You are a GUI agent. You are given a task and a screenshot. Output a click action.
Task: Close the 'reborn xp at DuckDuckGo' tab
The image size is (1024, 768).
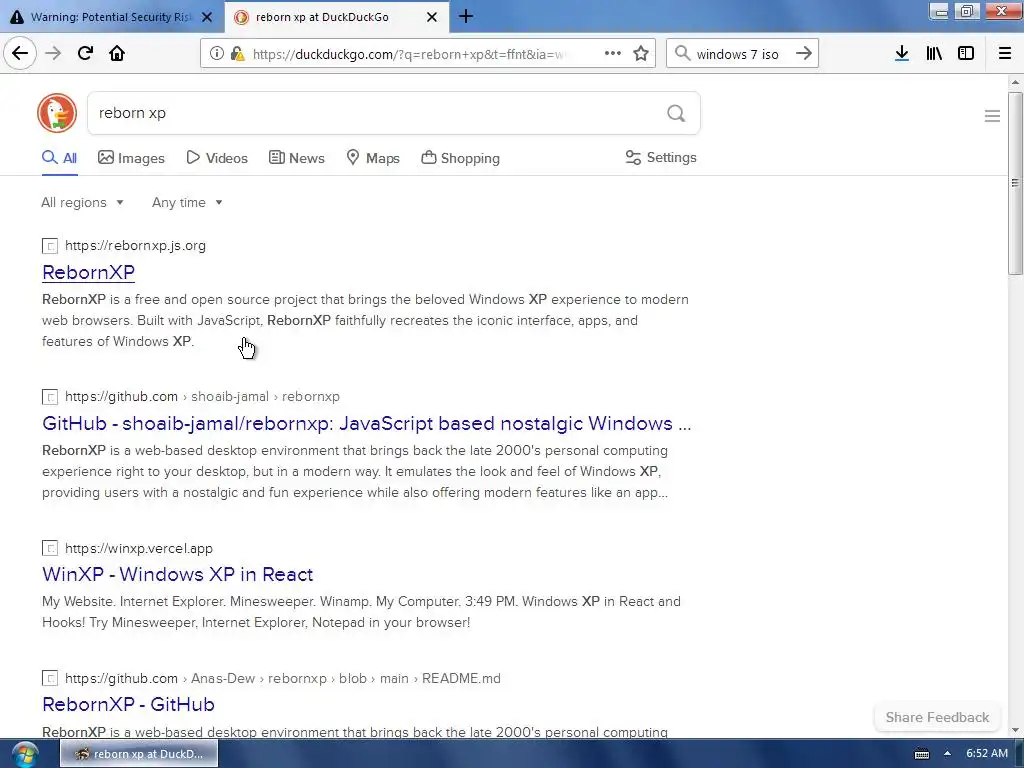pyautogui.click(x=432, y=17)
